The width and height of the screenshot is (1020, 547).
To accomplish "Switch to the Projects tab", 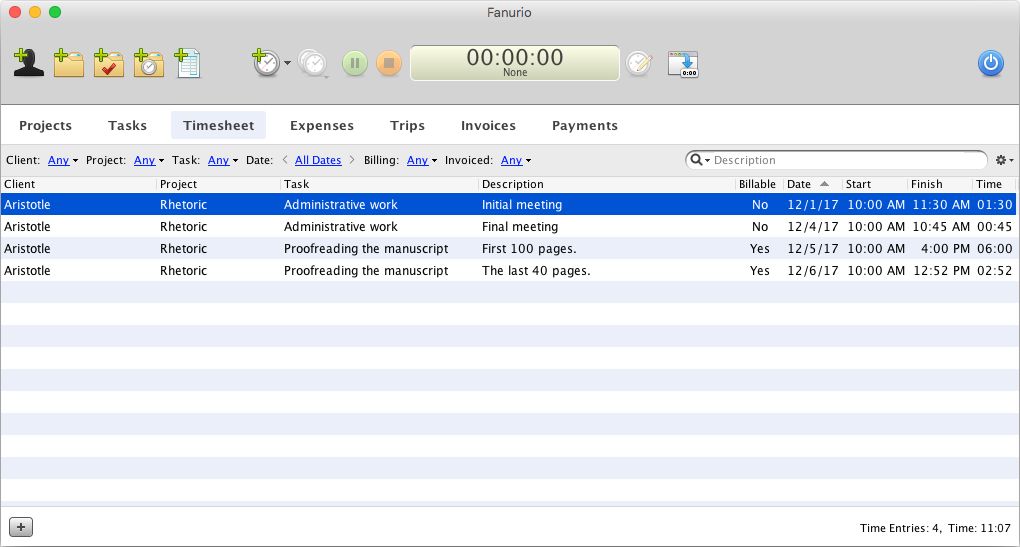I will pyautogui.click(x=46, y=126).
